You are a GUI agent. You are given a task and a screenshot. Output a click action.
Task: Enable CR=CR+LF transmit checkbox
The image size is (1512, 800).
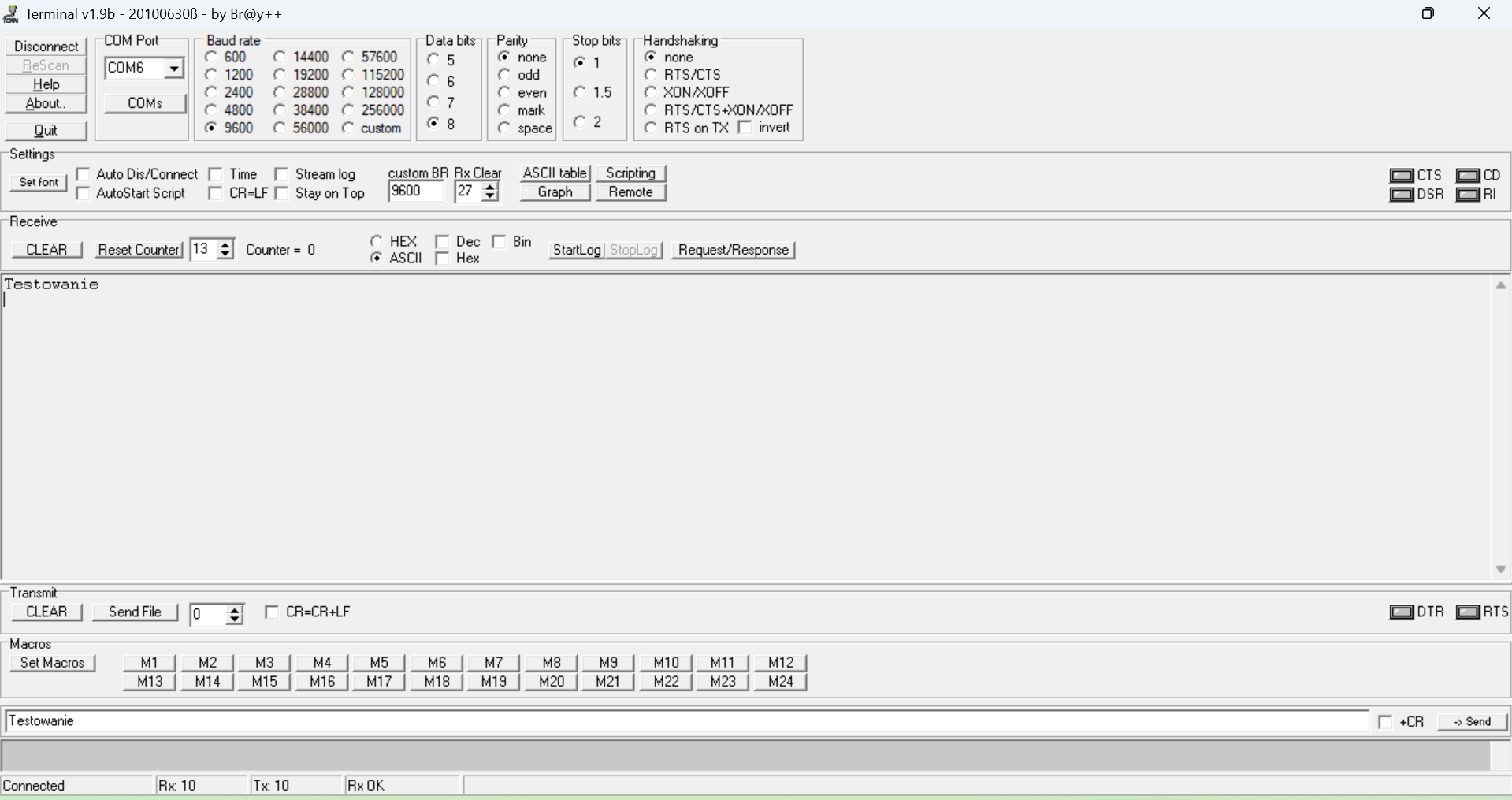coord(273,612)
